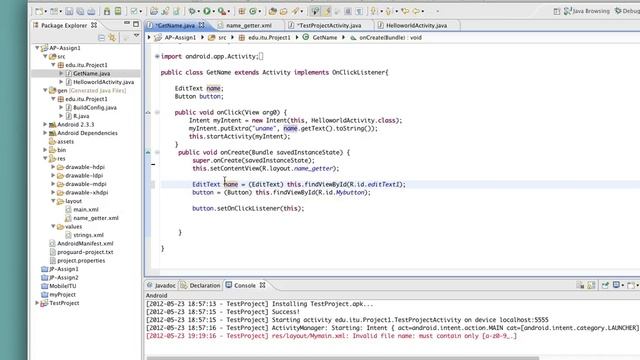Image resolution: width=640 pixels, height=360 pixels.
Task: Click the Open Perspective icon
Action: click(x=557, y=11)
